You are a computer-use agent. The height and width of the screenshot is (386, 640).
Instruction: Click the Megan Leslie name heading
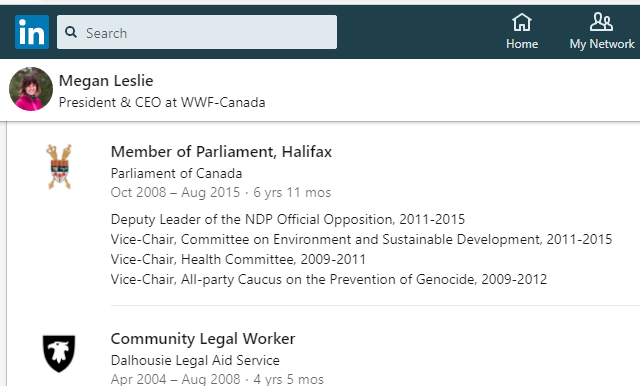point(106,81)
